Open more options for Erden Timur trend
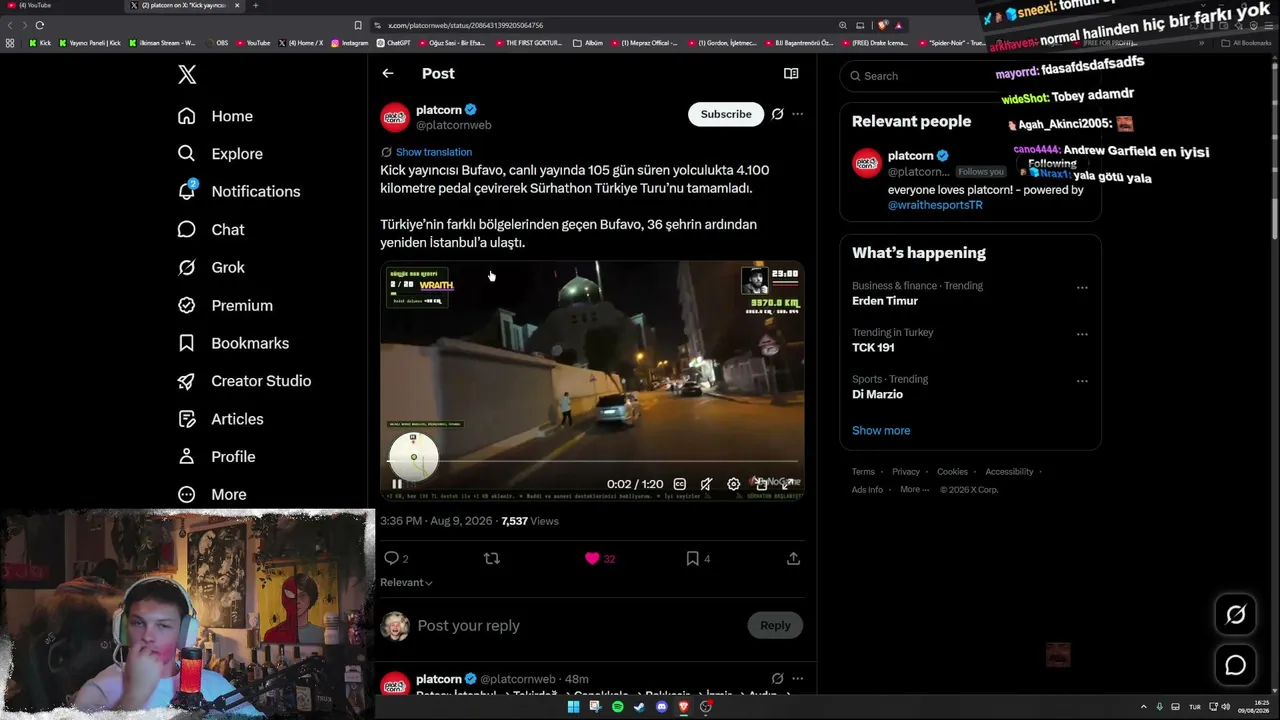 coord(1082,288)
